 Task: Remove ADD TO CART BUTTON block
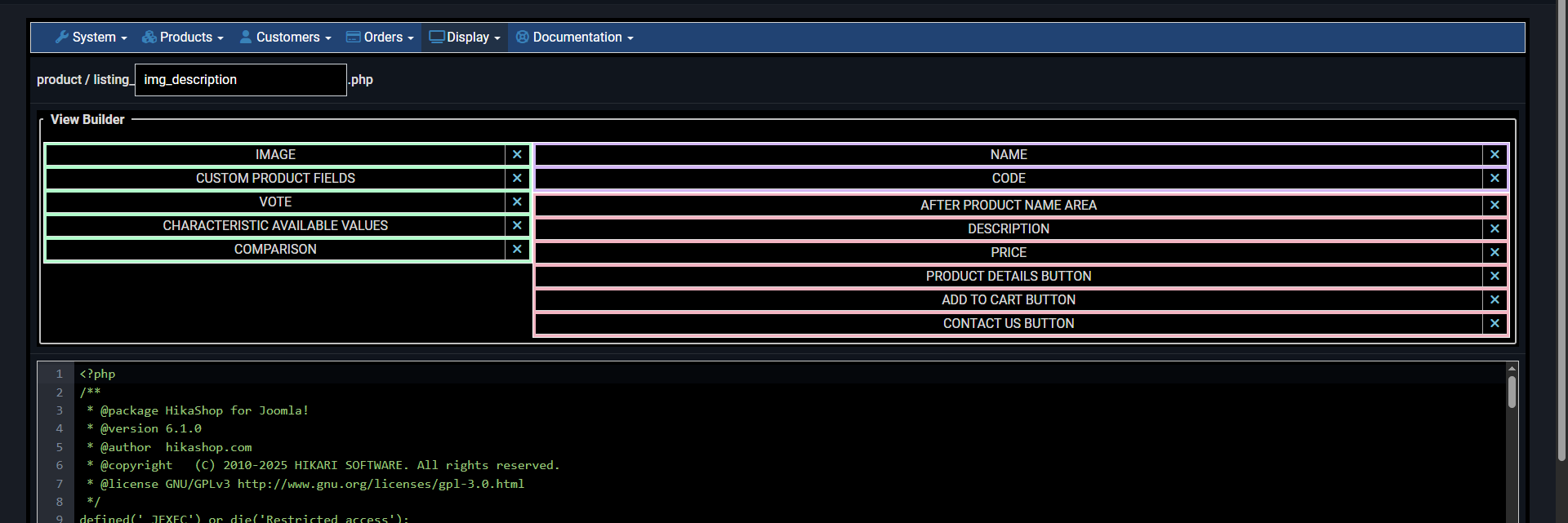coord(1494,300)
